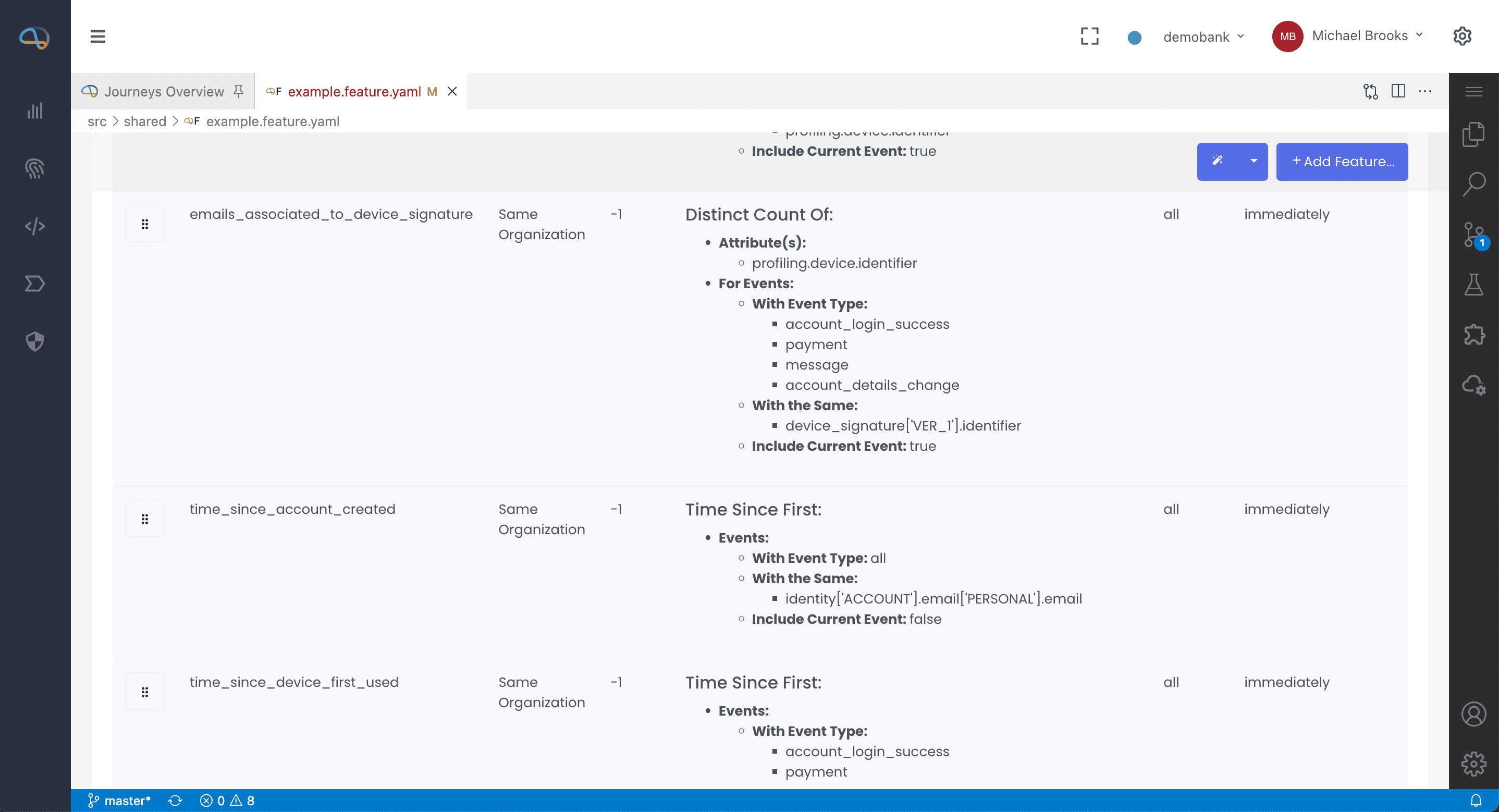
Task: Open the flask testing panel icon
Action: coord(1473,285)
